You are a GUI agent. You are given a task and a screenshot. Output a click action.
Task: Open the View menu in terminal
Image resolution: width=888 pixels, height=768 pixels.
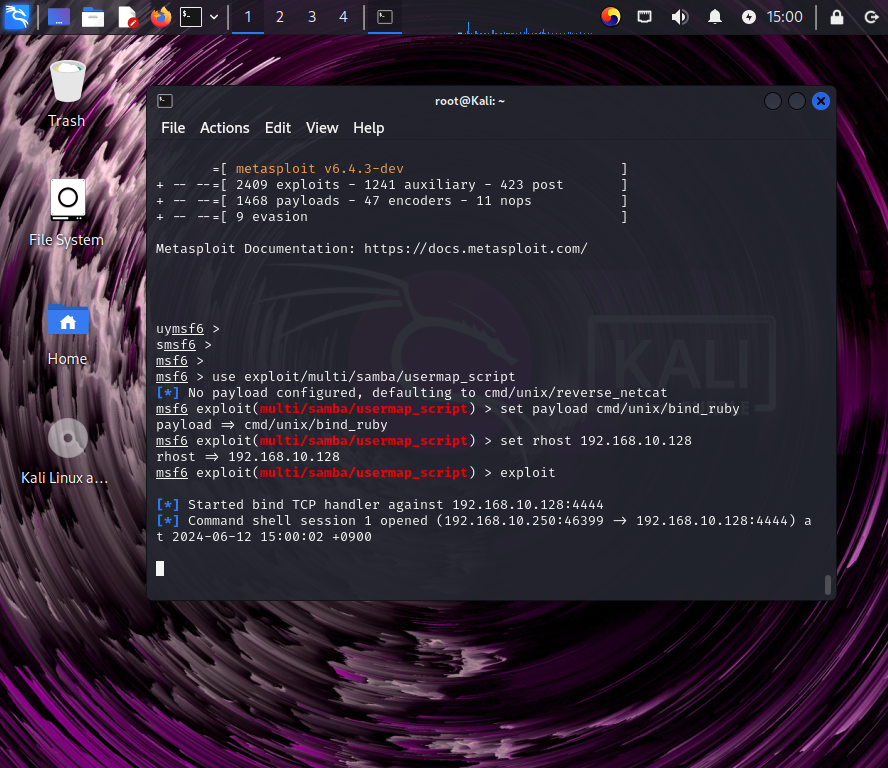pyautogui.click(x=322, y=128)
